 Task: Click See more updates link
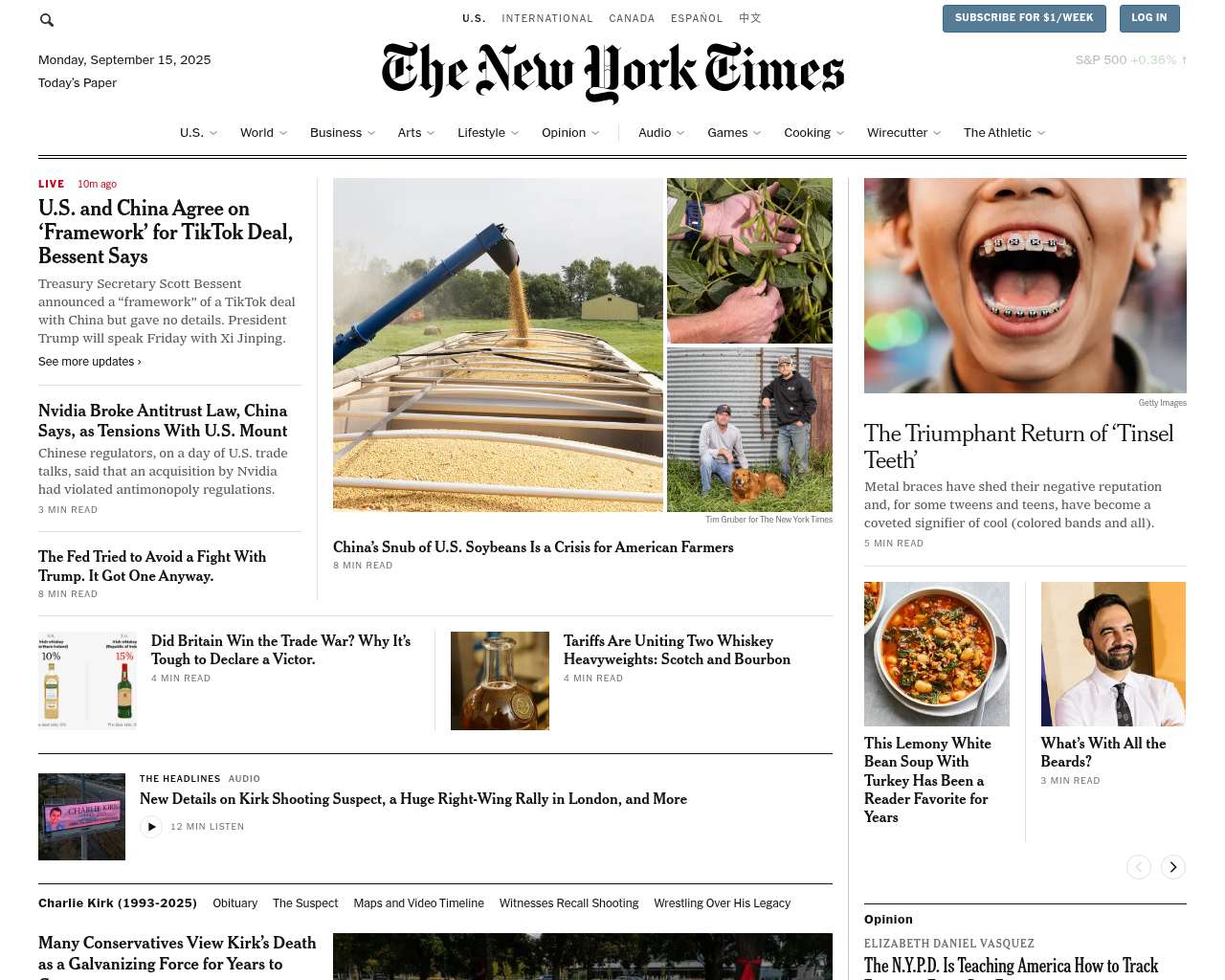tap(90, 362)
